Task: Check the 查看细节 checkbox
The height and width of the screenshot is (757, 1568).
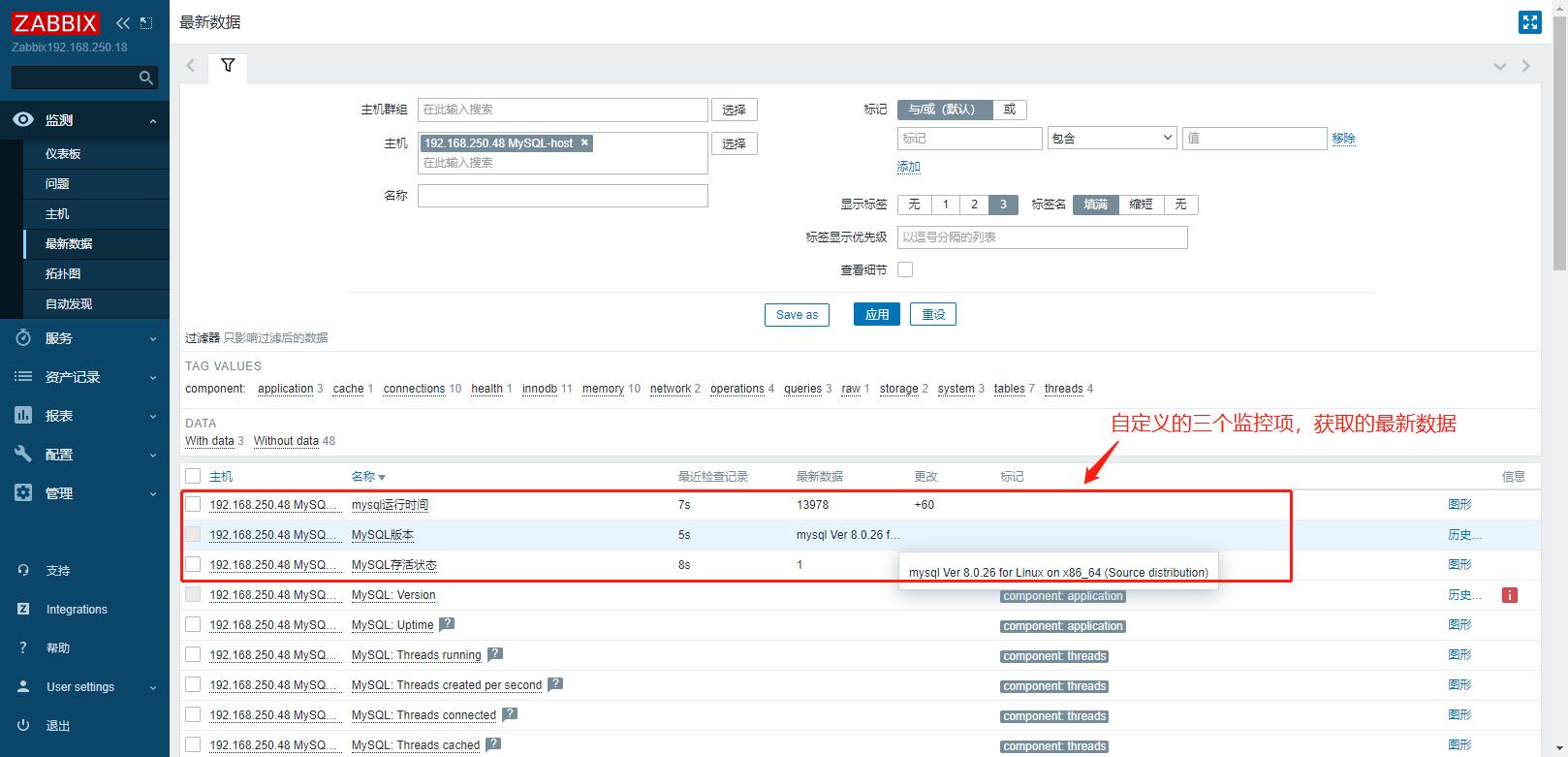Action: 905,269
